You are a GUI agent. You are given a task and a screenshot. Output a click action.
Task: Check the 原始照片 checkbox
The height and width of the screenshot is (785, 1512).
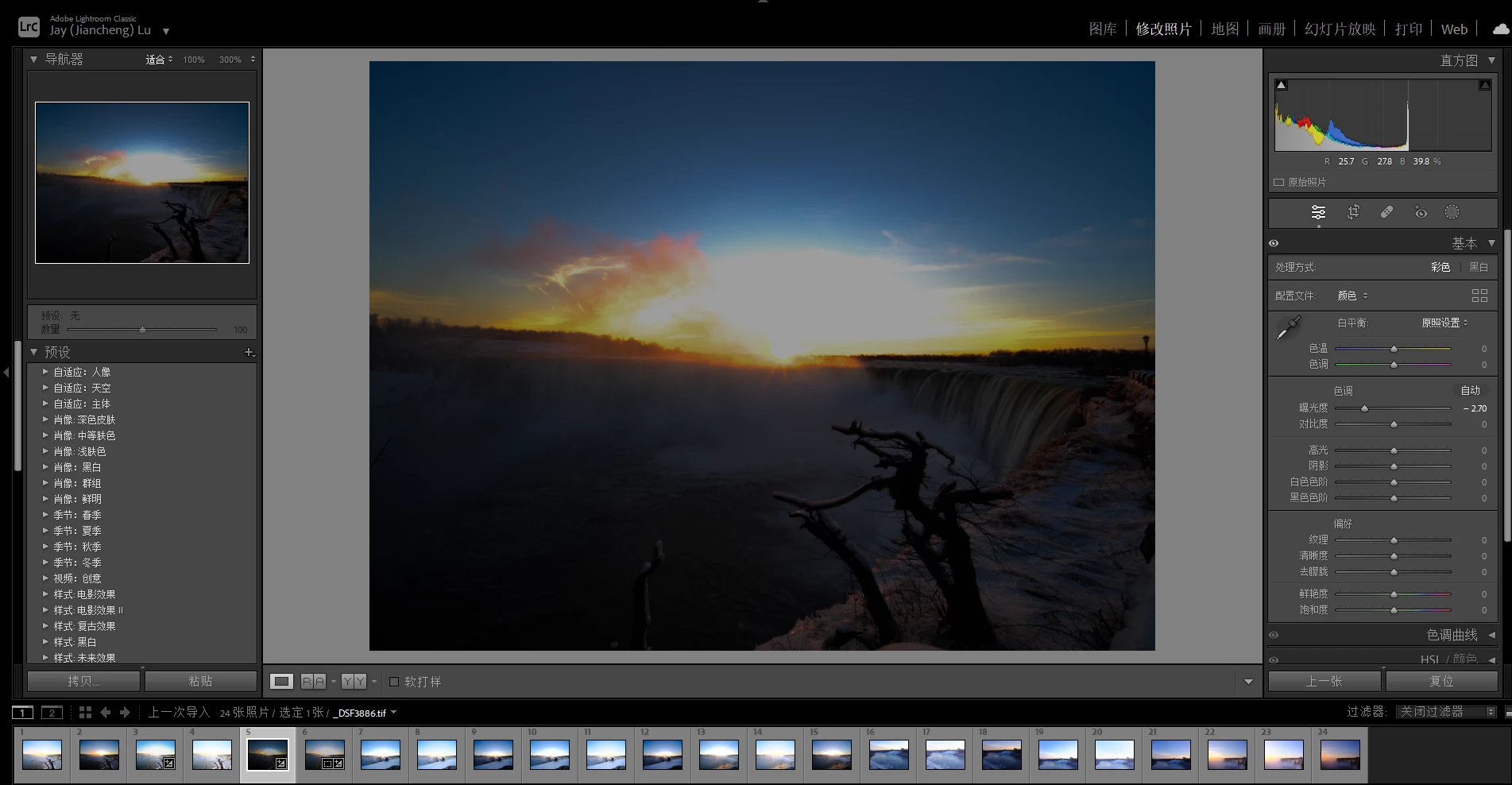coord(1278,183)
